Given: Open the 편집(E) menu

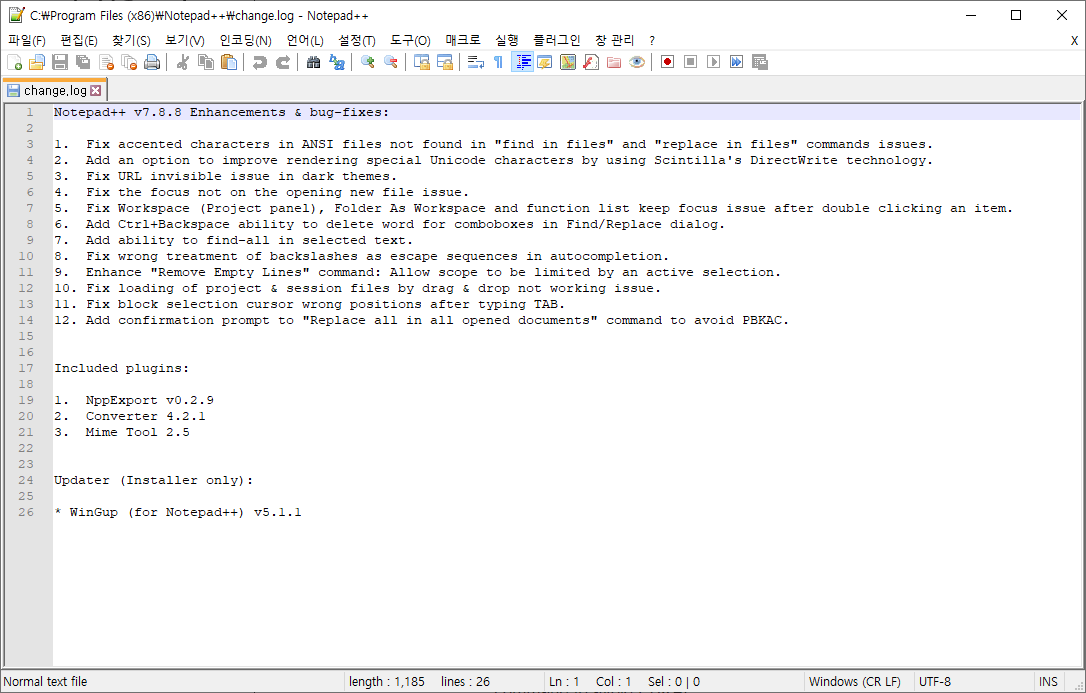Looking at the screenshot, I should click(x=79, y=41).
